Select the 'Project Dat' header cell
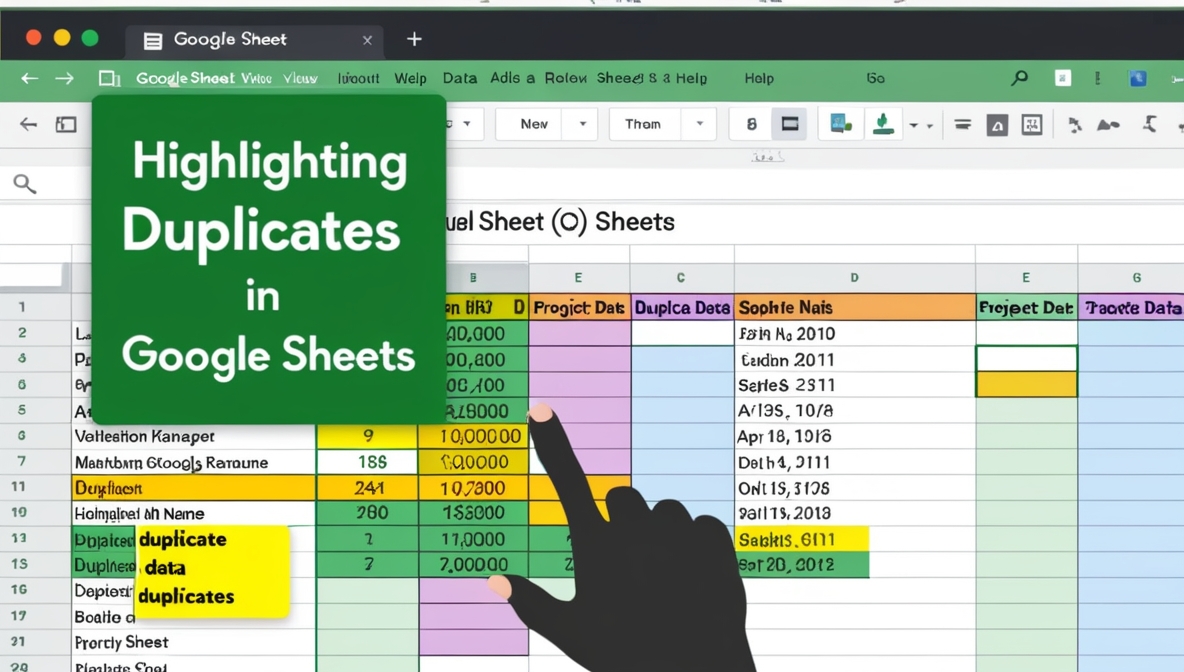The height and width of the screenshot is (672, 1184). point(579,307)
